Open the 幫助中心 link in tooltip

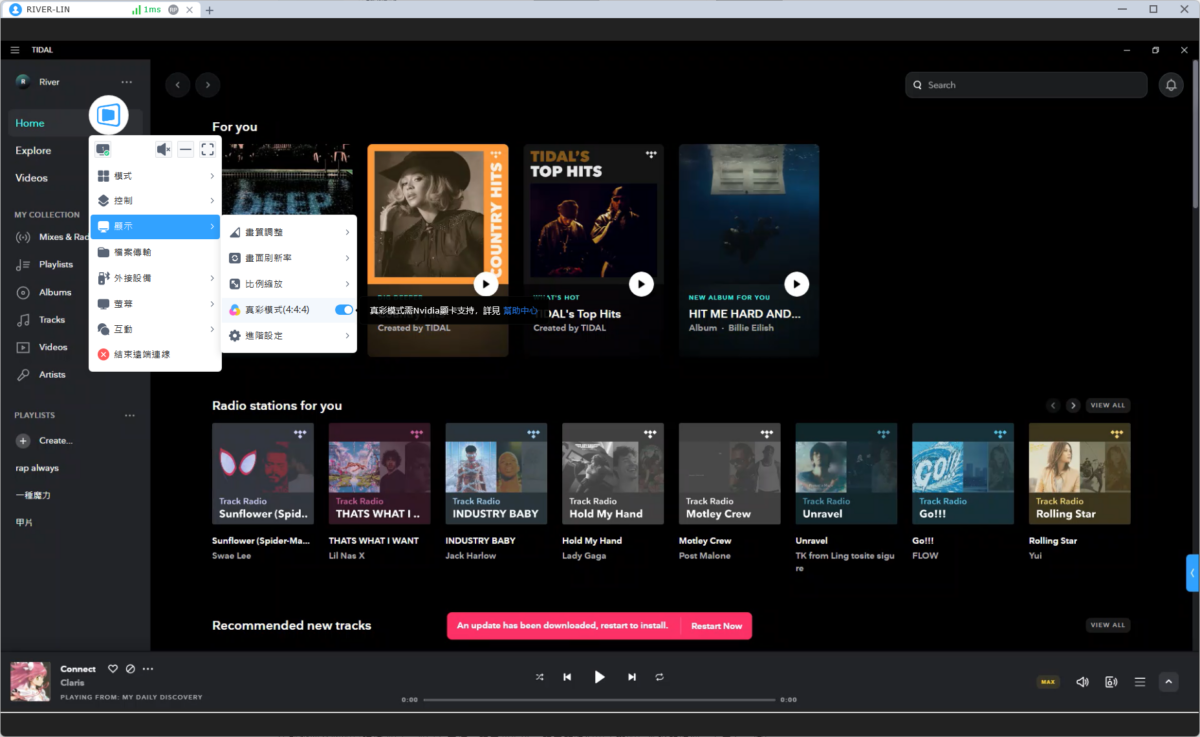coord(520,311)
